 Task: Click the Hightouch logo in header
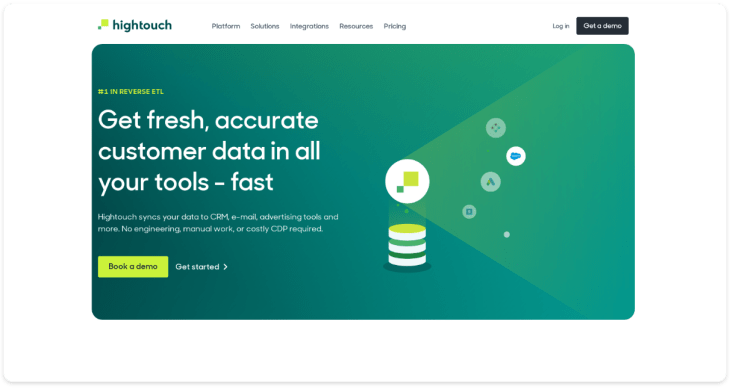pyautogui.click(x=135, y=25)
